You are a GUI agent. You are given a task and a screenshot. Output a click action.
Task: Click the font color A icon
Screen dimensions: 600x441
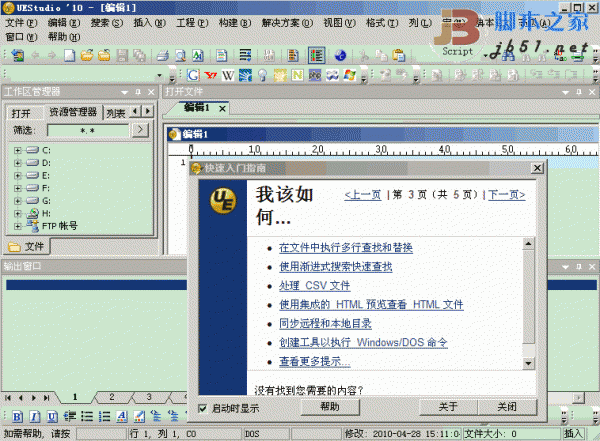click(122, 417)
